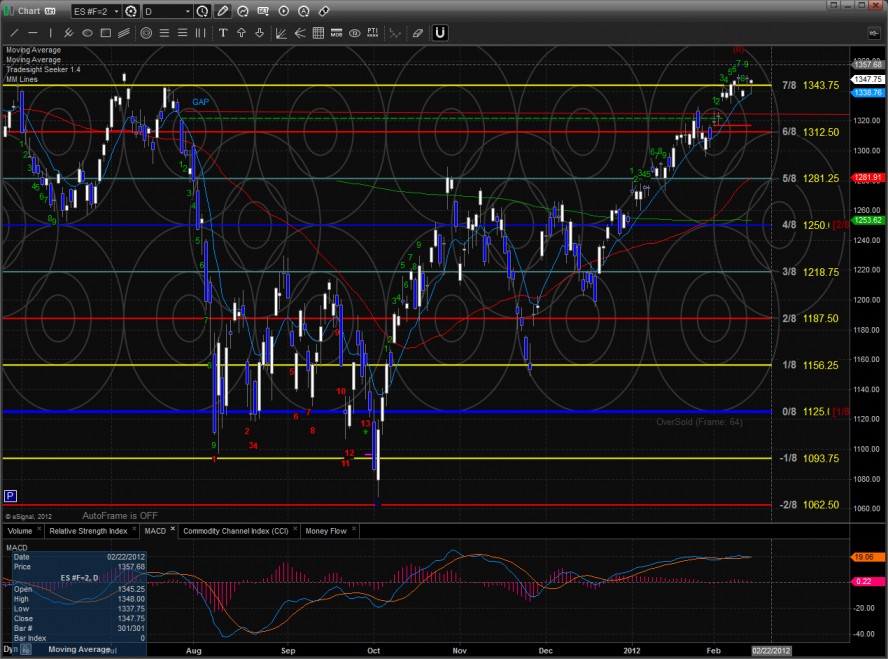This screenshot has height=659, width=888.
Task: Click the MM Lines study label
Action: click(22, 79)
